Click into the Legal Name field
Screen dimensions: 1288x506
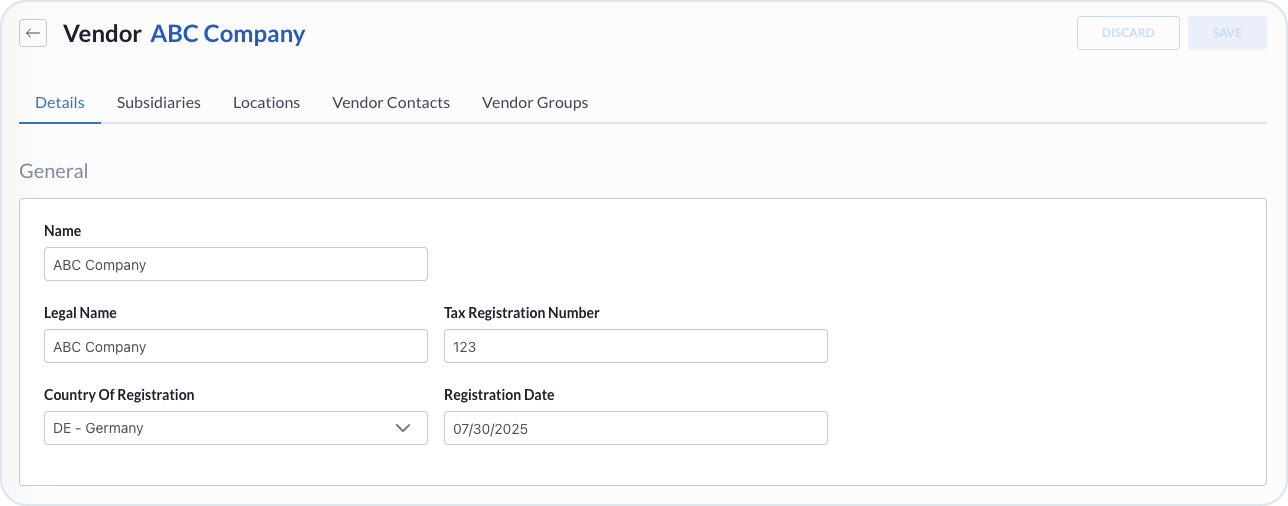(236, 347)
